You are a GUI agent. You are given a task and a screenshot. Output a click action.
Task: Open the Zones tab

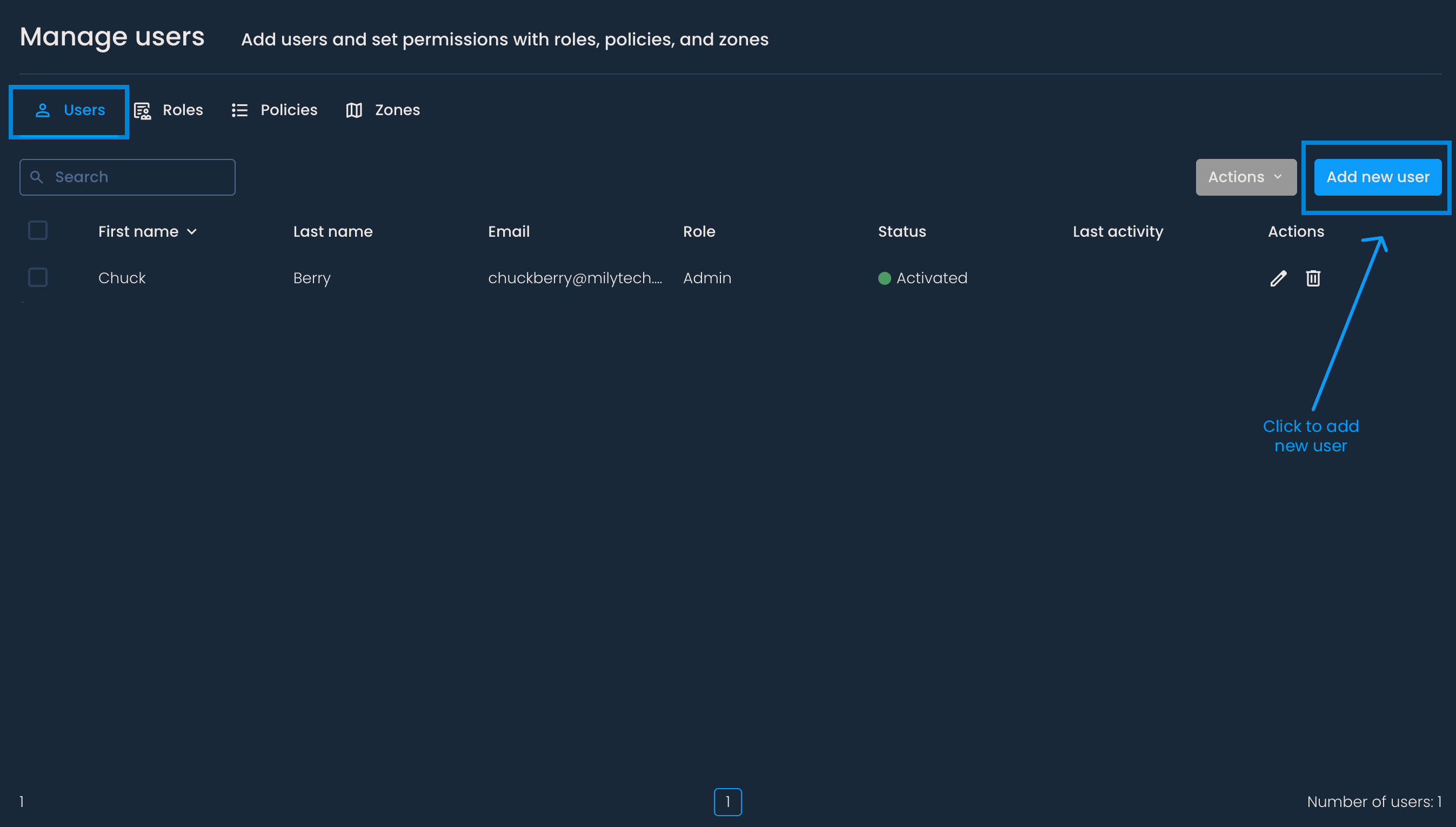[x=397, y=110]
